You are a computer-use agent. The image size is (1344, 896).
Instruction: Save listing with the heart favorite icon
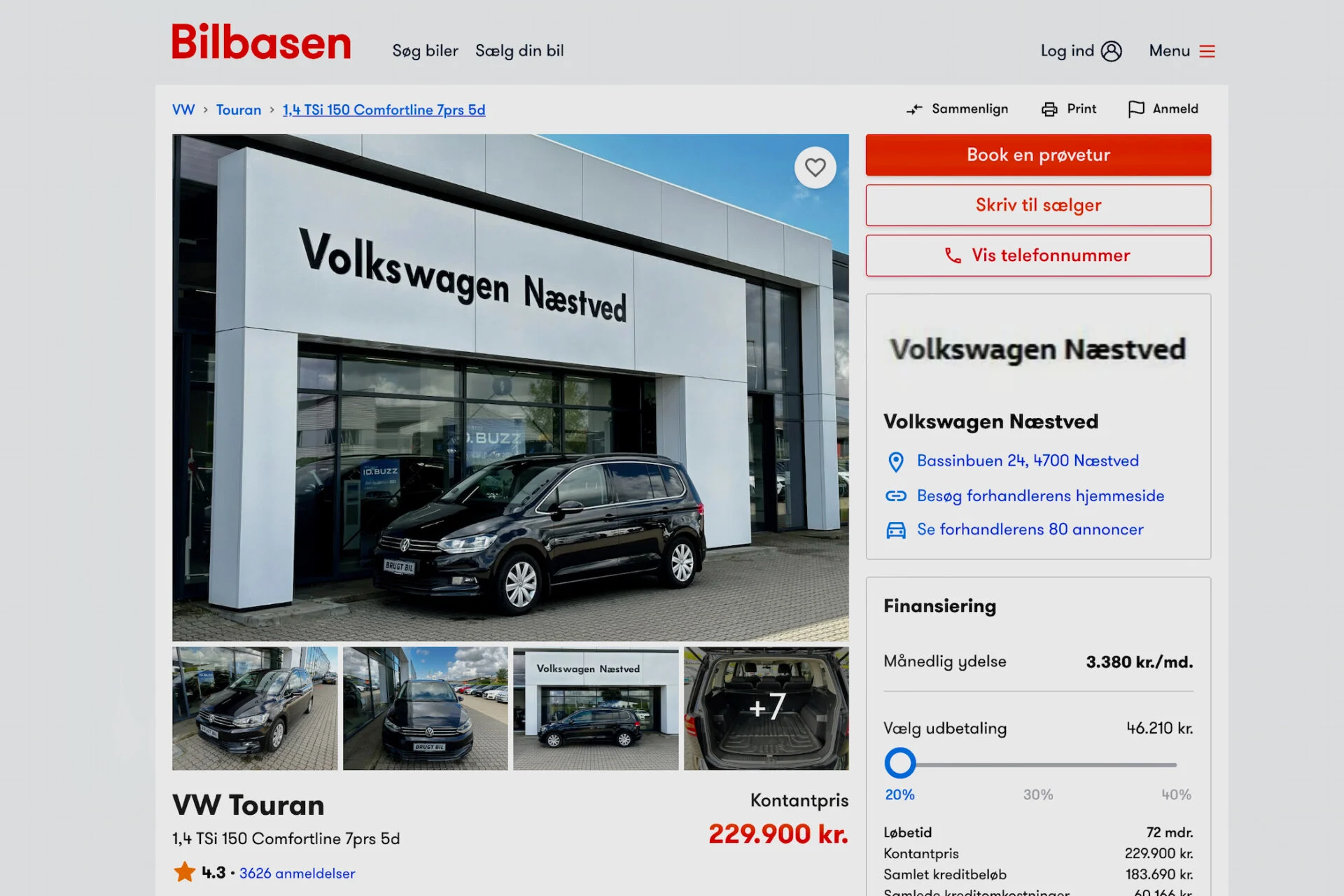point(815,168)
